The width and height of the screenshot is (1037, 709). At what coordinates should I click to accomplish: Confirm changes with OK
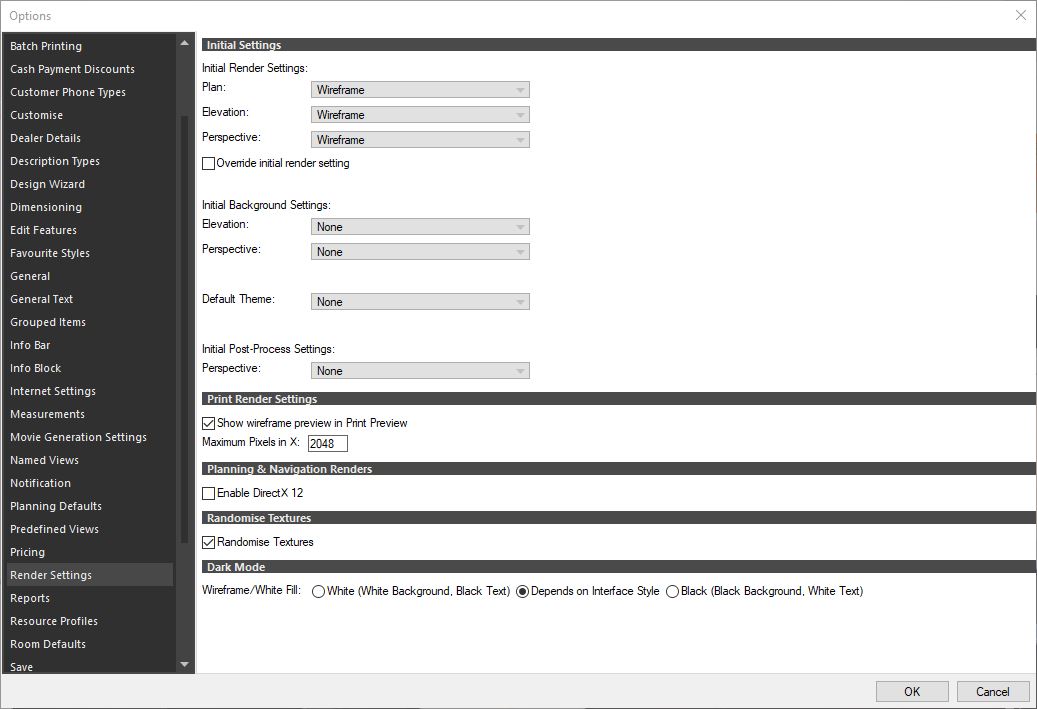tap(911, 690)
